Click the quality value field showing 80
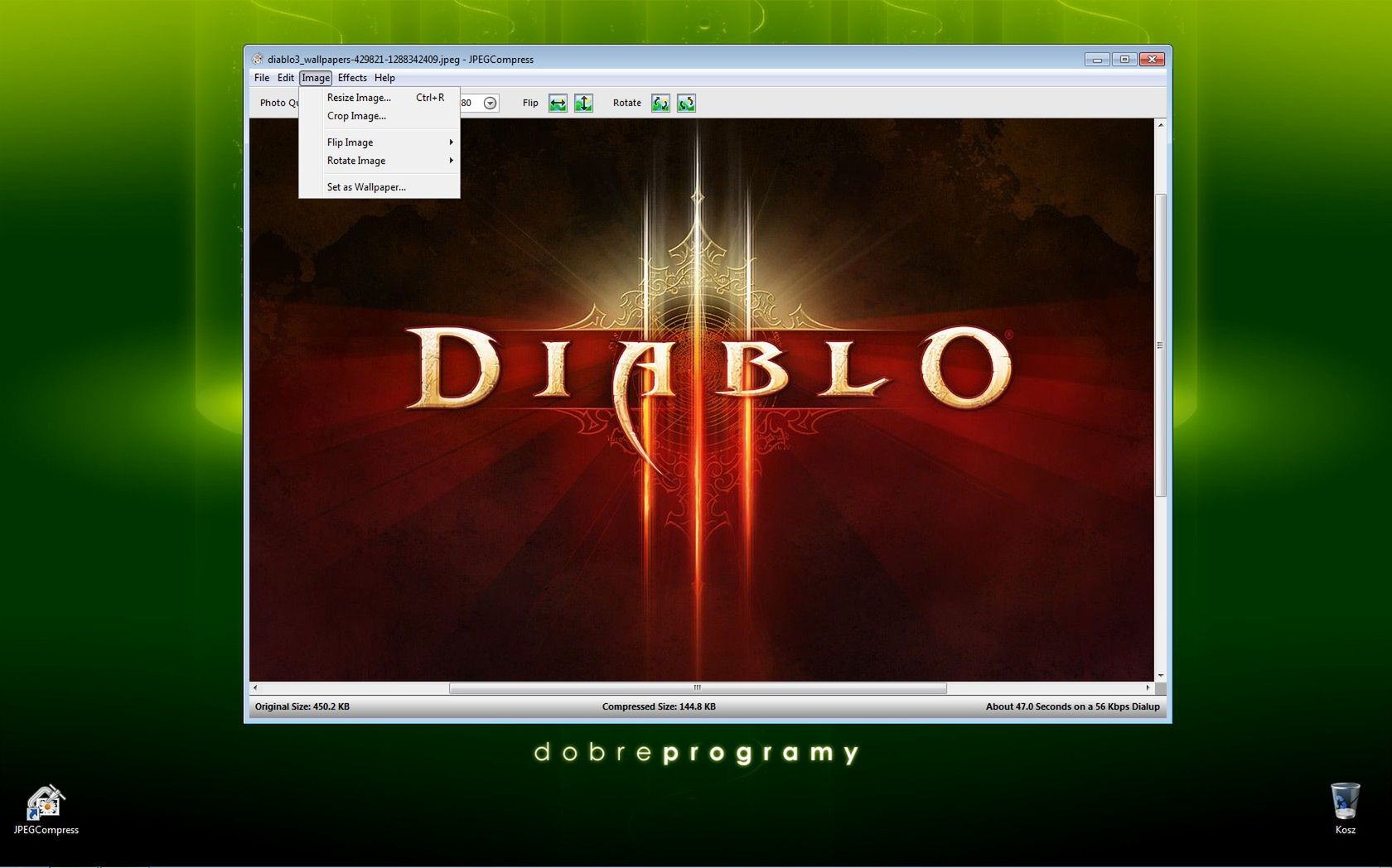The image size is (1392, 868). [x=470, y=103]
